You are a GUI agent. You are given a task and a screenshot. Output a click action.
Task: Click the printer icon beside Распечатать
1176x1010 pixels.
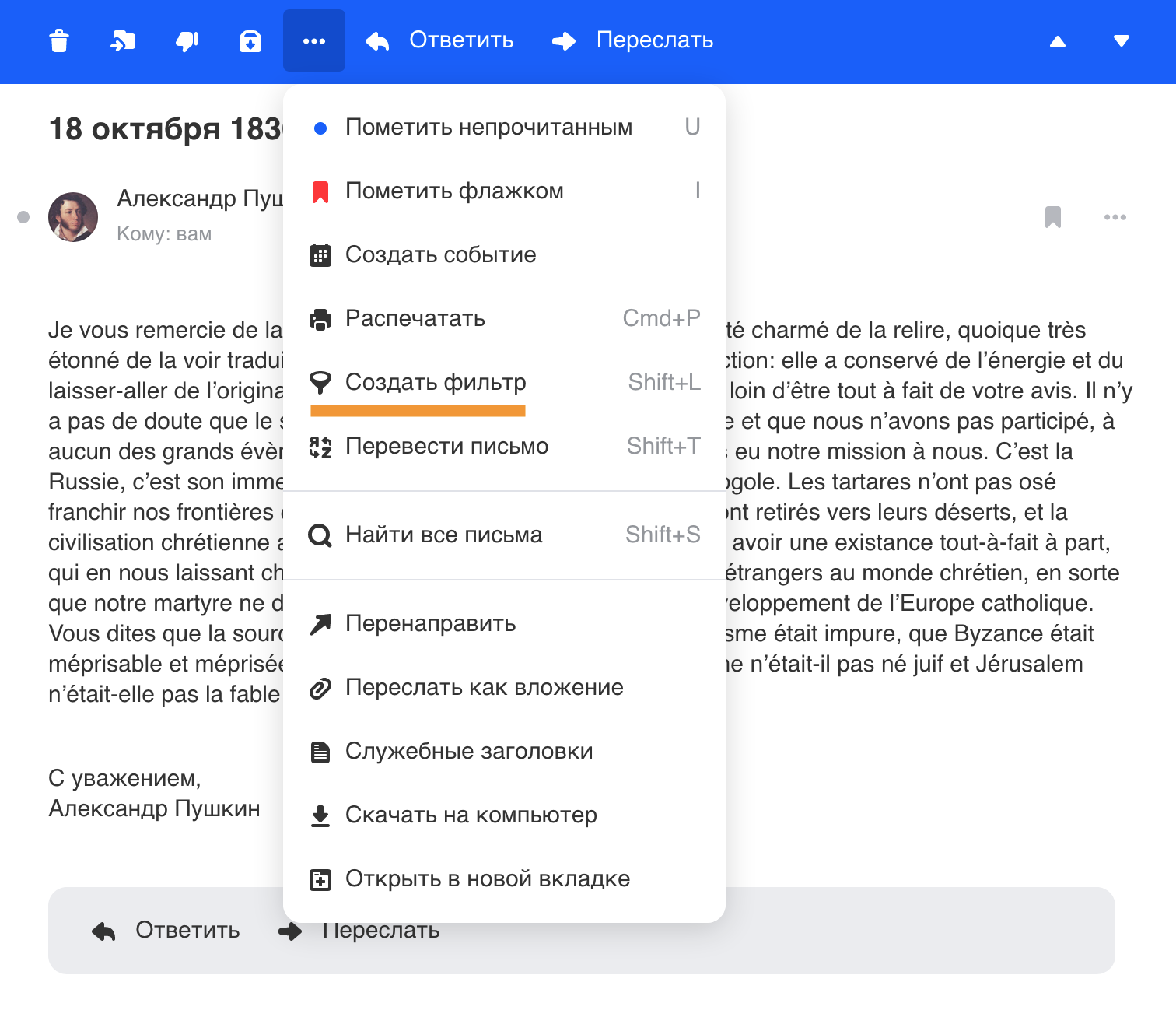pos(320,319)
